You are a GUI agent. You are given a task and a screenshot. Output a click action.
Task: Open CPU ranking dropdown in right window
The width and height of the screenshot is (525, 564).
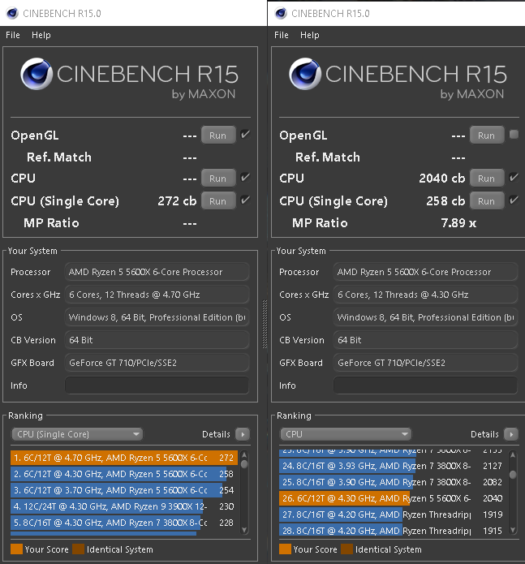[x=346, y=434]
